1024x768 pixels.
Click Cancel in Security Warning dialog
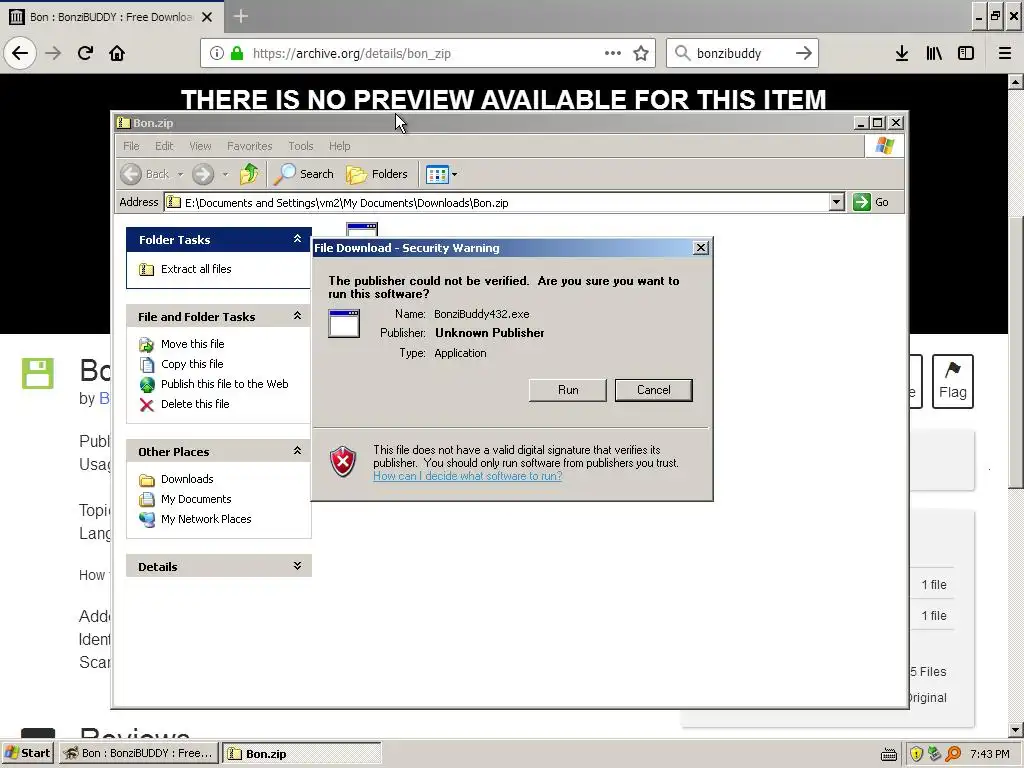(x=654, y=390)
